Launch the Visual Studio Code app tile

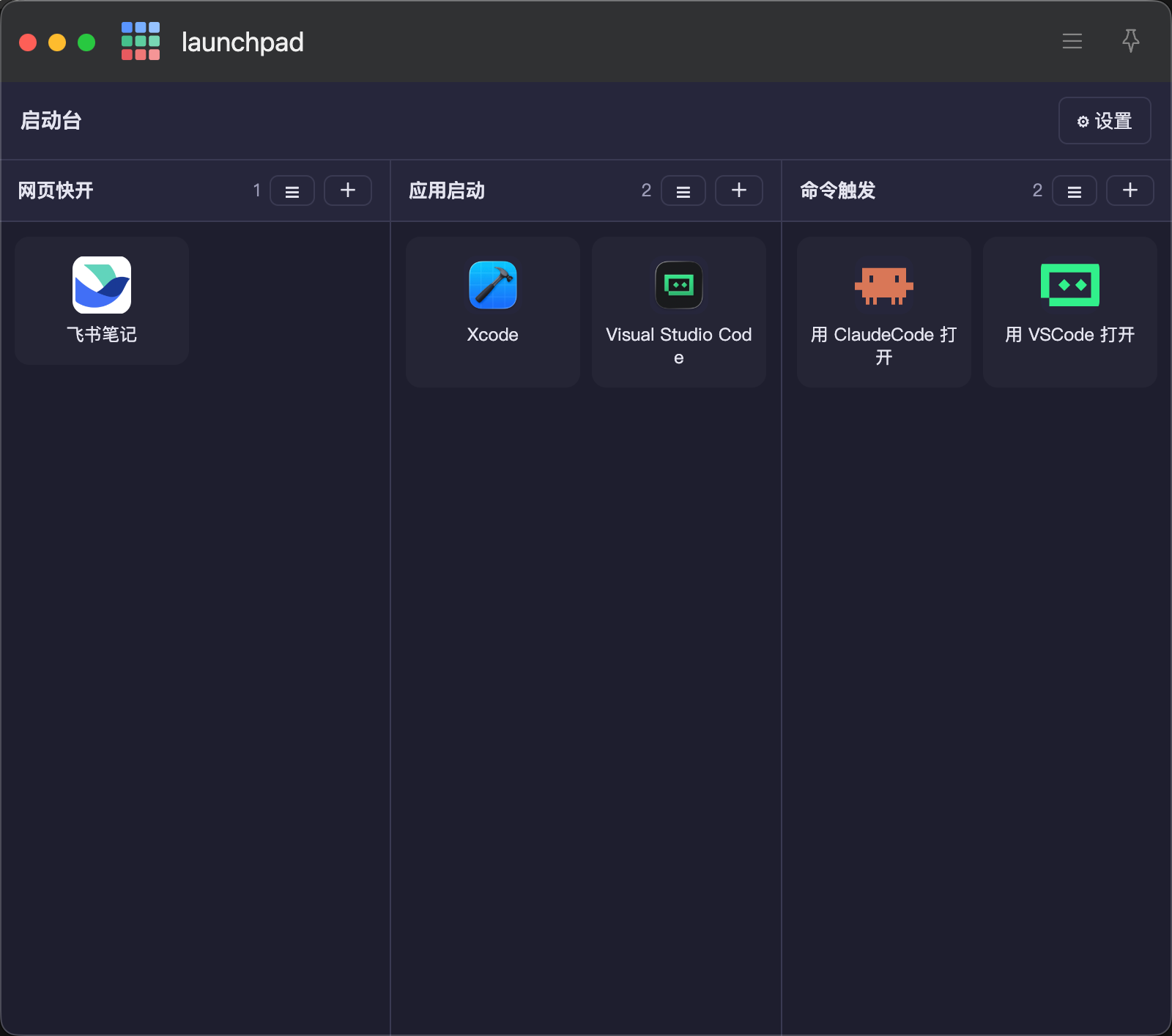point(679,311)
